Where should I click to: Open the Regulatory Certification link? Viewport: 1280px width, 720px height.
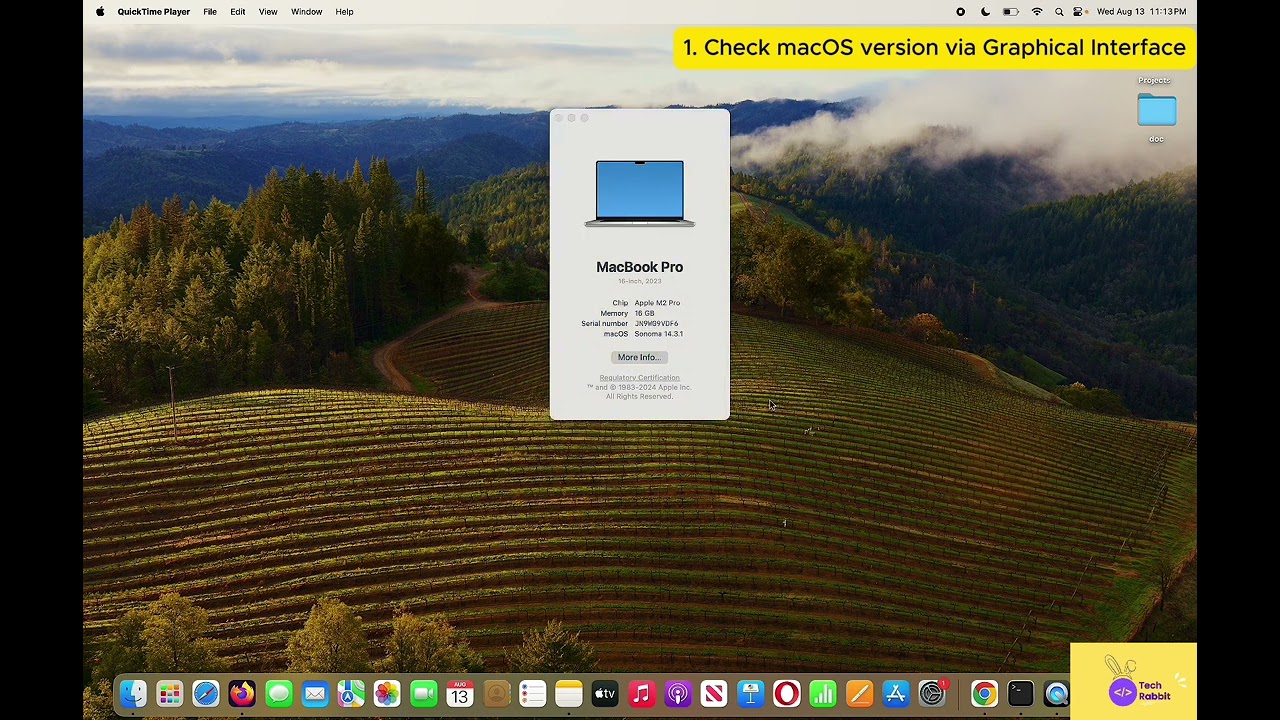coord(639,378)
